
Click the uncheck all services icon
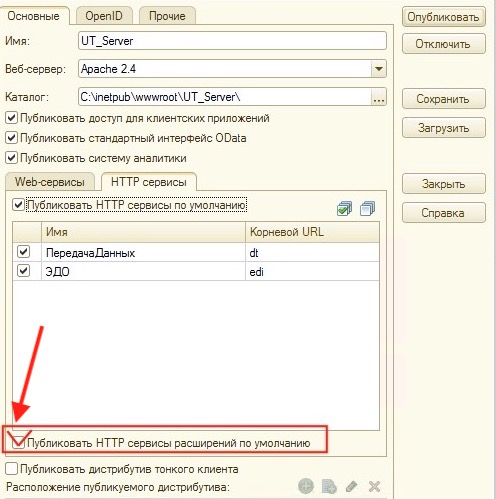tap(367, 208)
